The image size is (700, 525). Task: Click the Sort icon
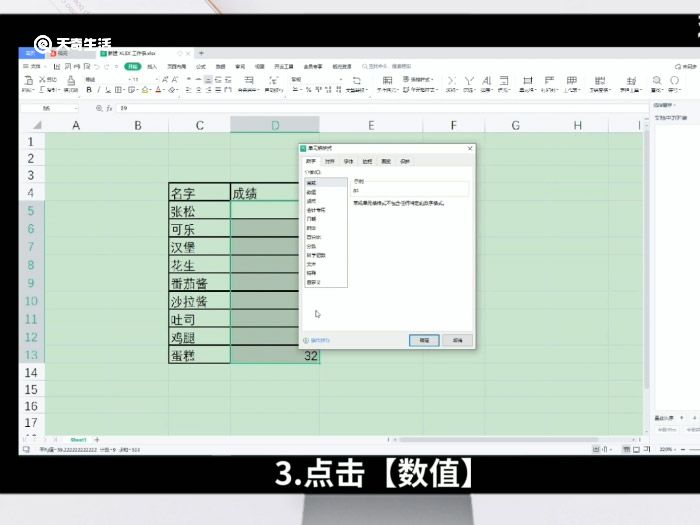pos(487,80)
